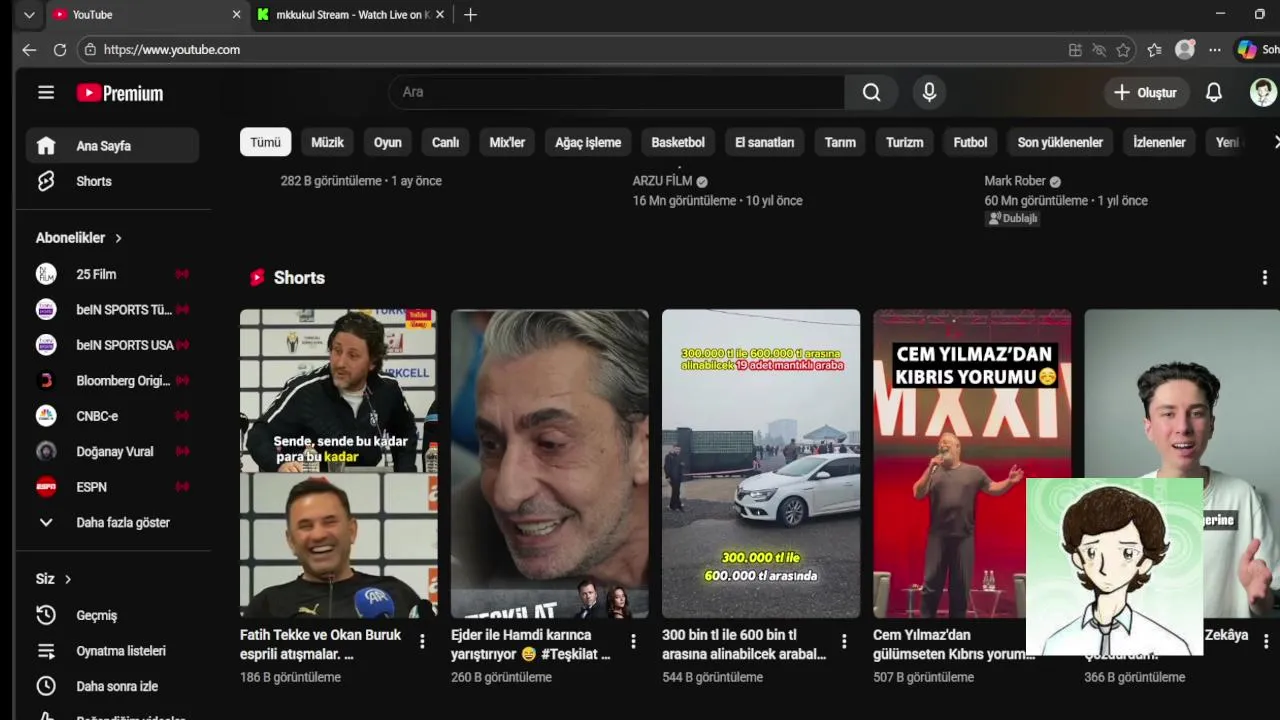This screenshot has height=720, width=1280.
Task: Open browser settings three-dot menu
Action: pyautogui.click(x=1214, y=50)
